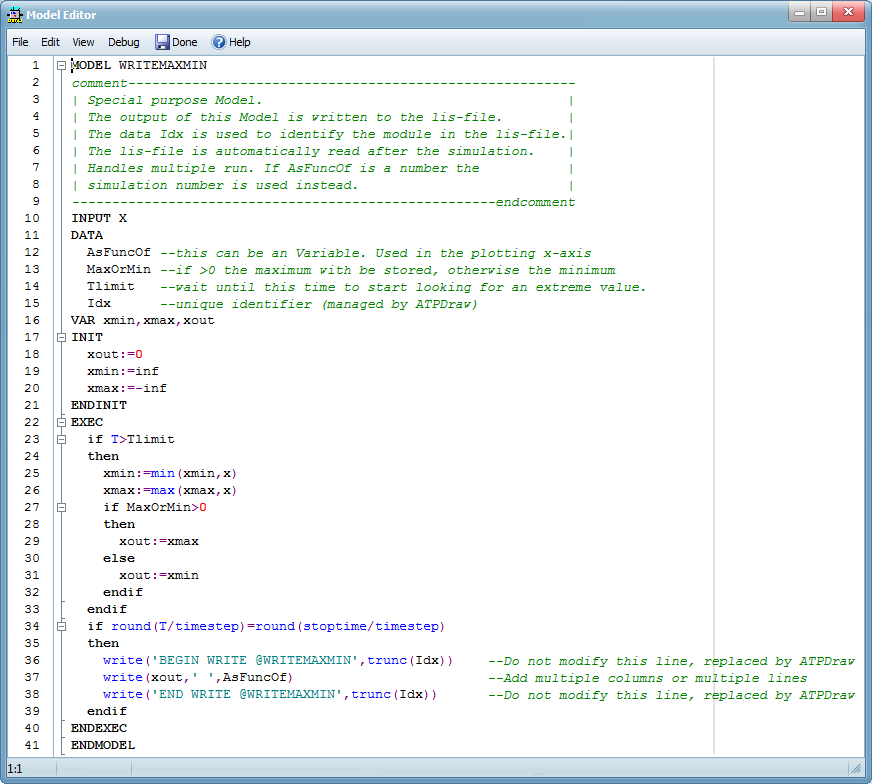Click 'Tlimit' data declaration on line 14
The image size is (872, 784).
click(111, 286)
